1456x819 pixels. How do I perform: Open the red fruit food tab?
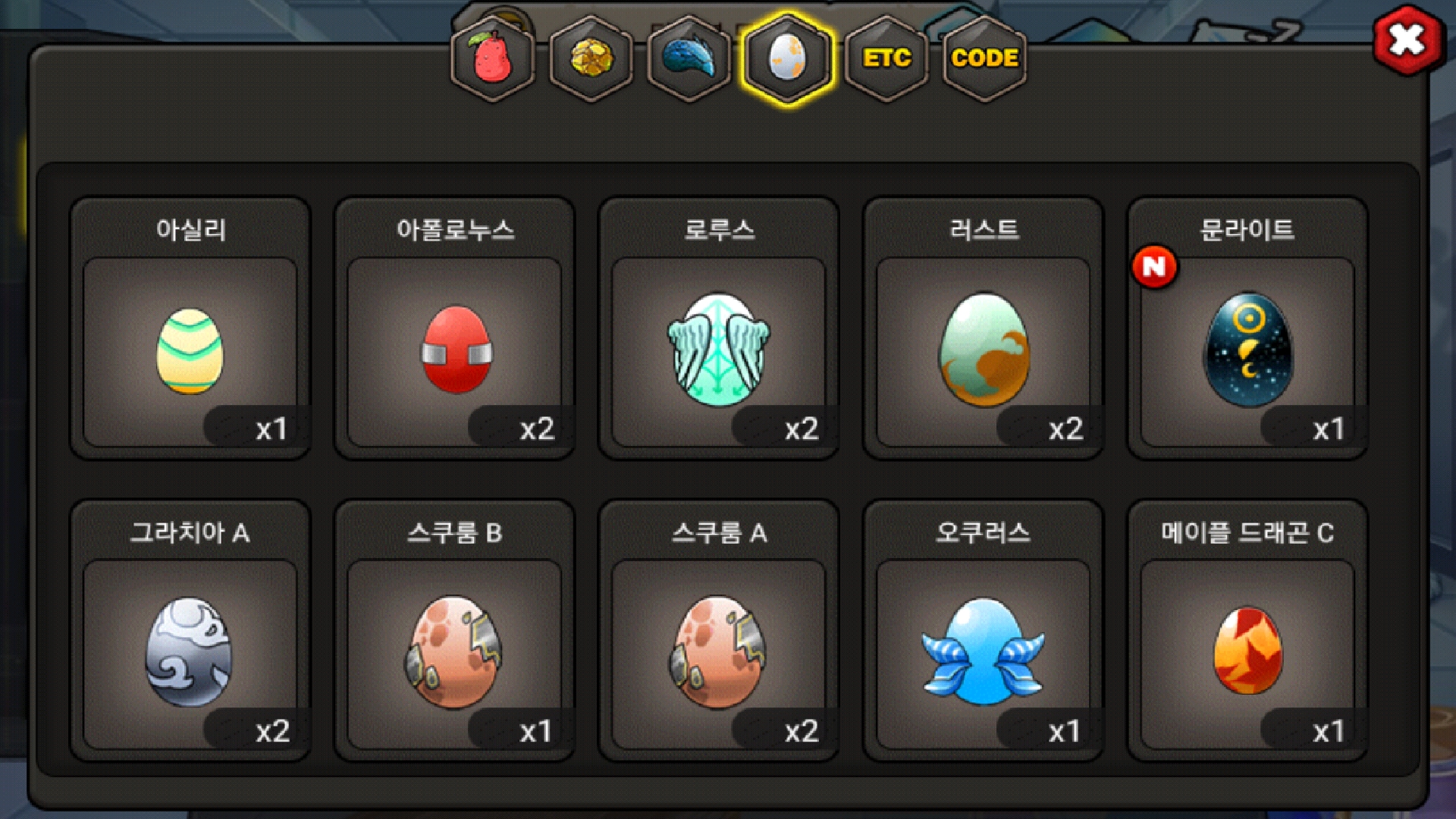tap(493, 58)
